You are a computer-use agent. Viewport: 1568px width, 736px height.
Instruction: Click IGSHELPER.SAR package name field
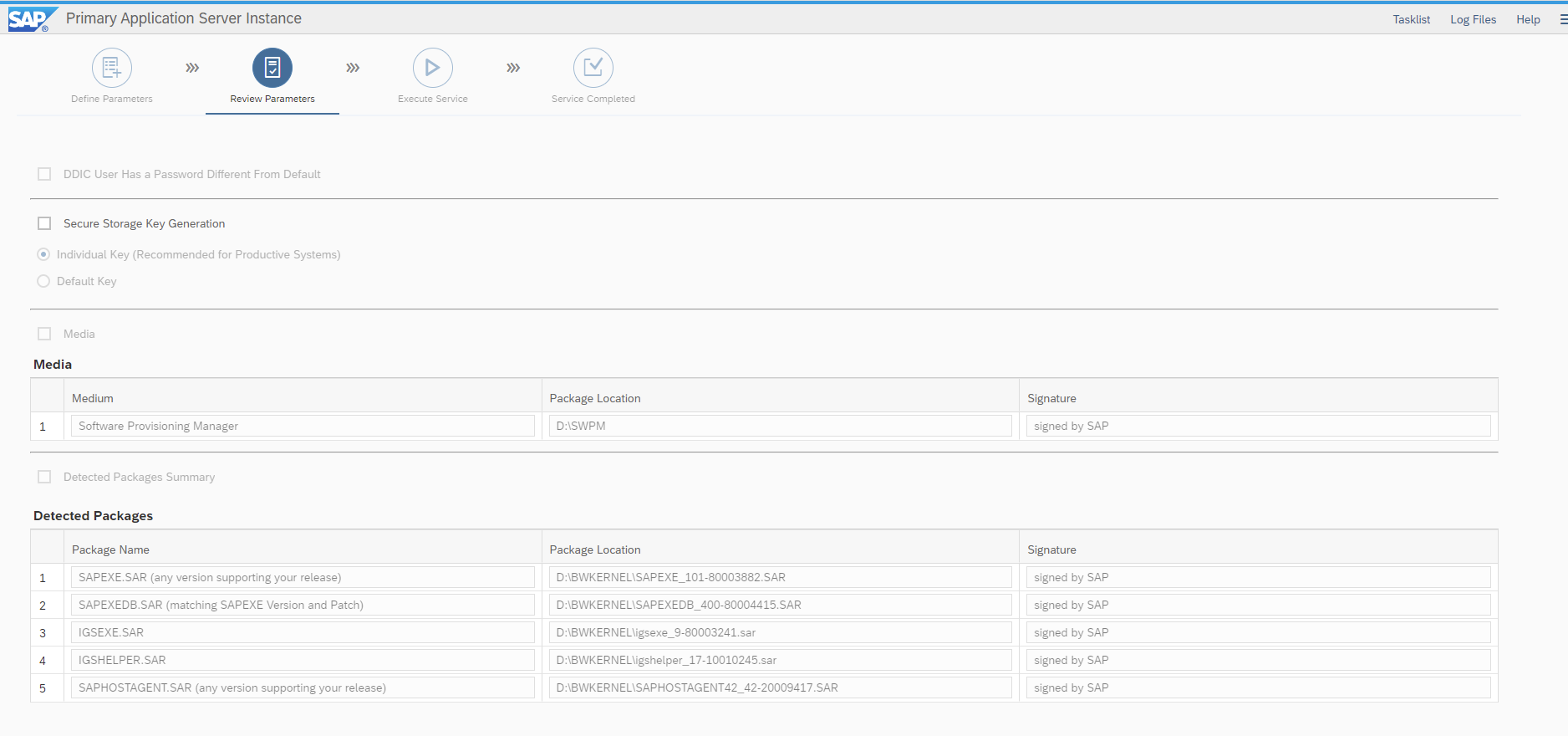(x=303, y=660)
